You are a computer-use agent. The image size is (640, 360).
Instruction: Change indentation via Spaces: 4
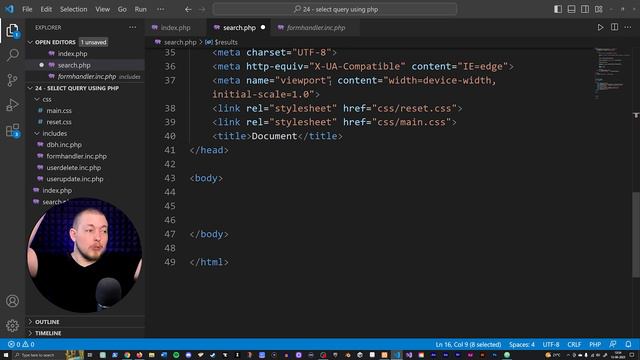[x=522, y=344]
